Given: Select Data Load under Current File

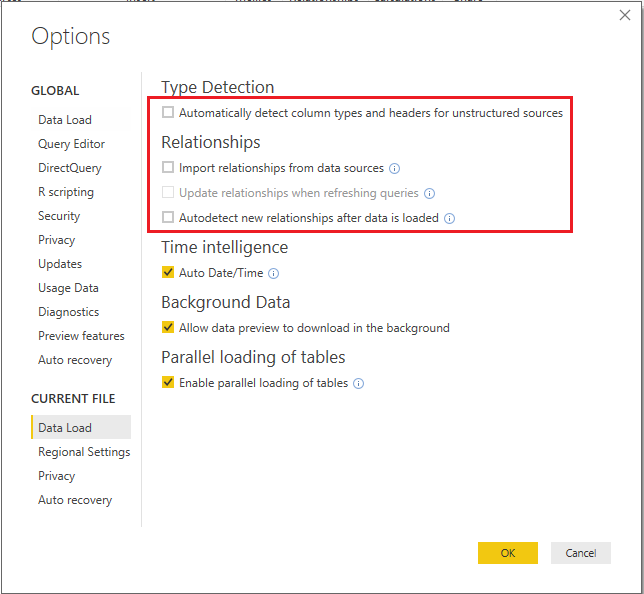Looking at the screenshot, I should point(81,428).
